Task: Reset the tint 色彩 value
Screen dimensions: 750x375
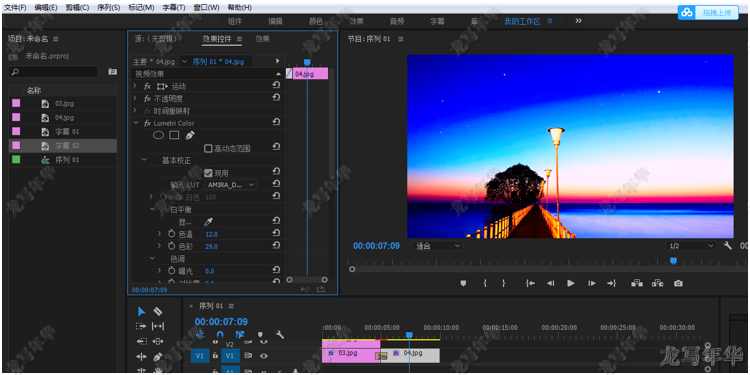Action: tap(276, 245)
